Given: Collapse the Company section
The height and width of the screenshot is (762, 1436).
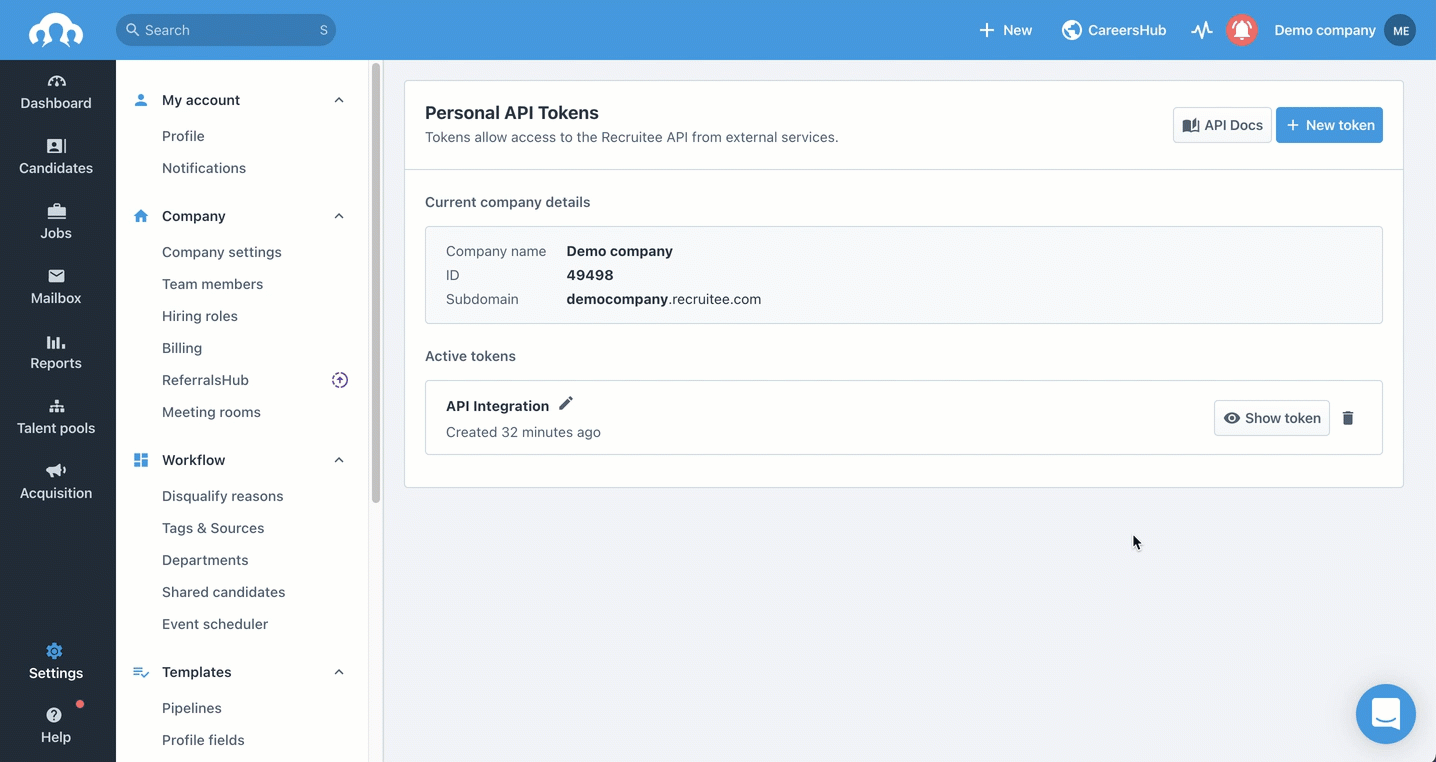Looking at the screenshot, I should pos(339,216).
